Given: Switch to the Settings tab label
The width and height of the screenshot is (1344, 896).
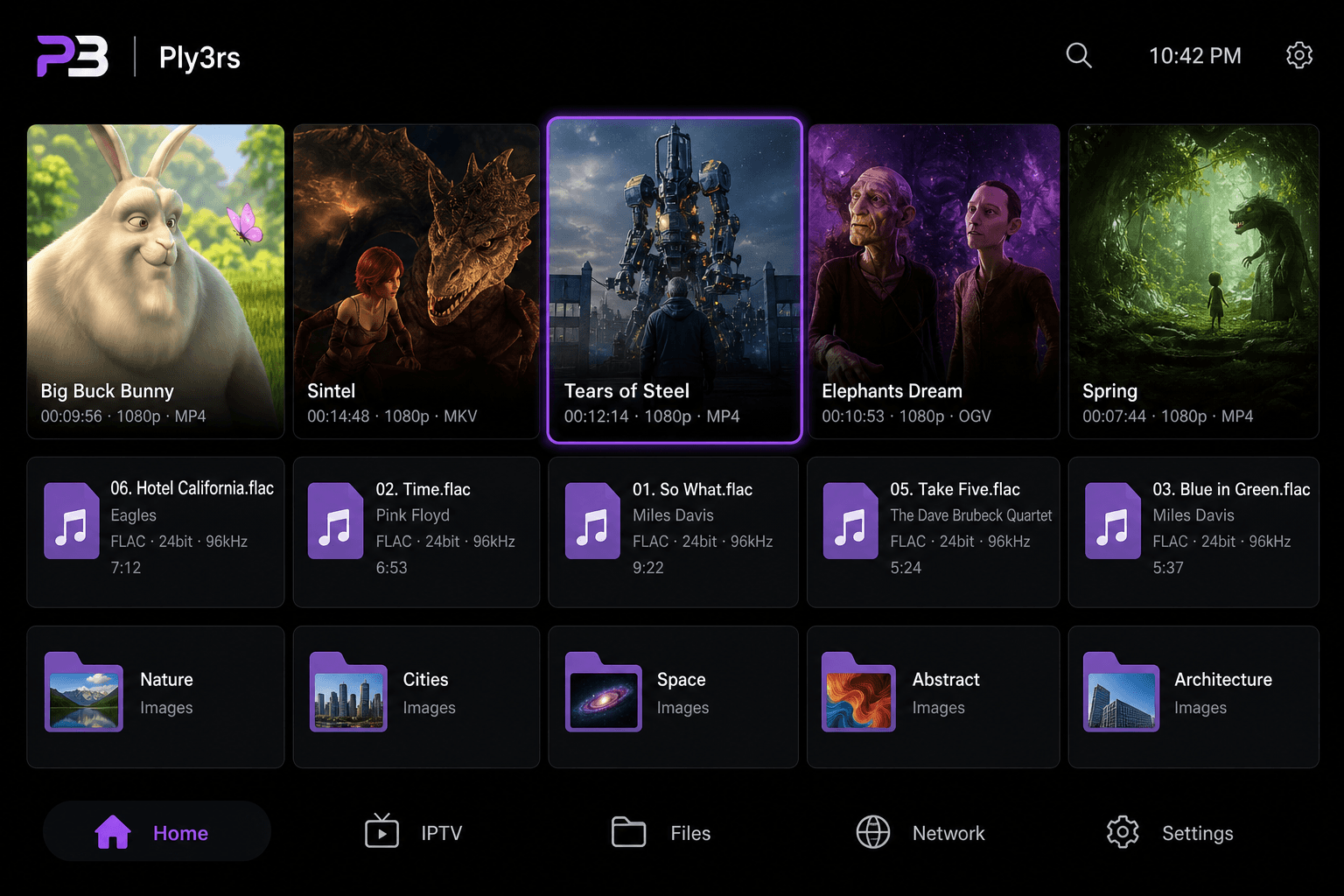Looking at the screenshot, I should click(1197, 833).
